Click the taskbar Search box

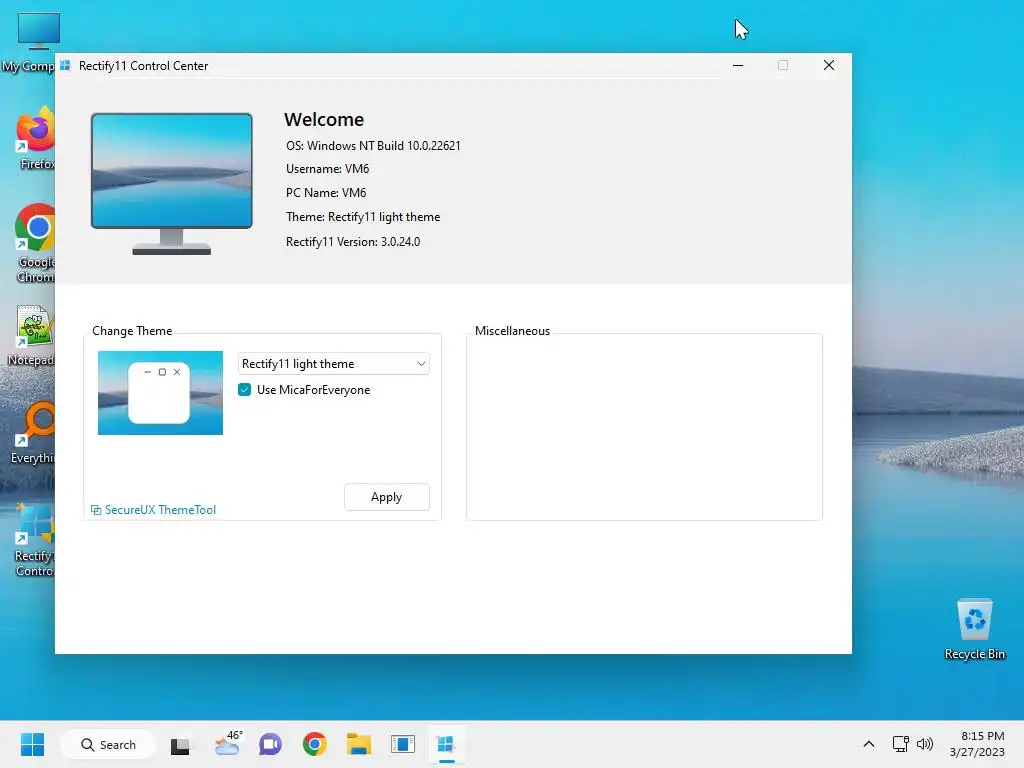108,744
